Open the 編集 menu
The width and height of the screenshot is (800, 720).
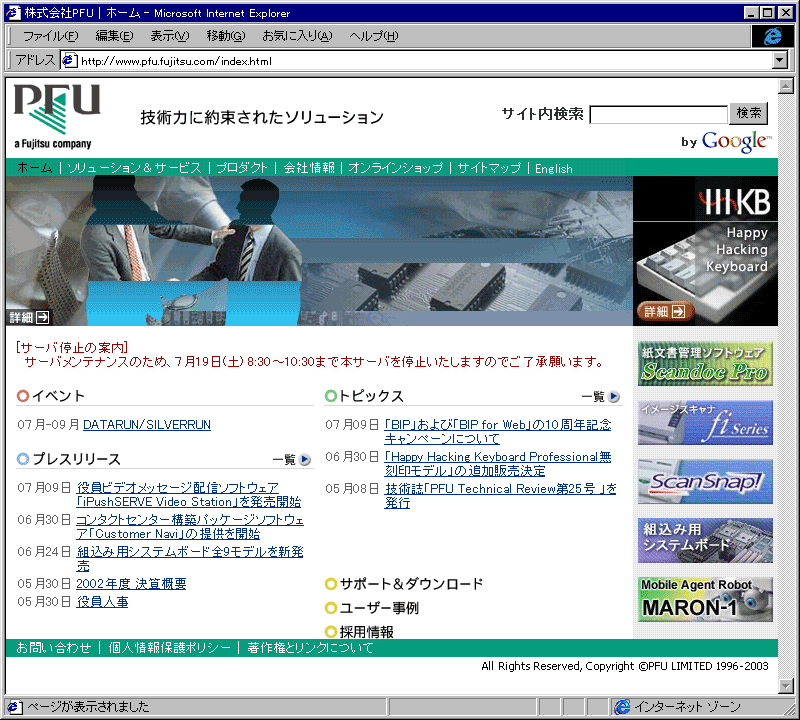point(114,36)
